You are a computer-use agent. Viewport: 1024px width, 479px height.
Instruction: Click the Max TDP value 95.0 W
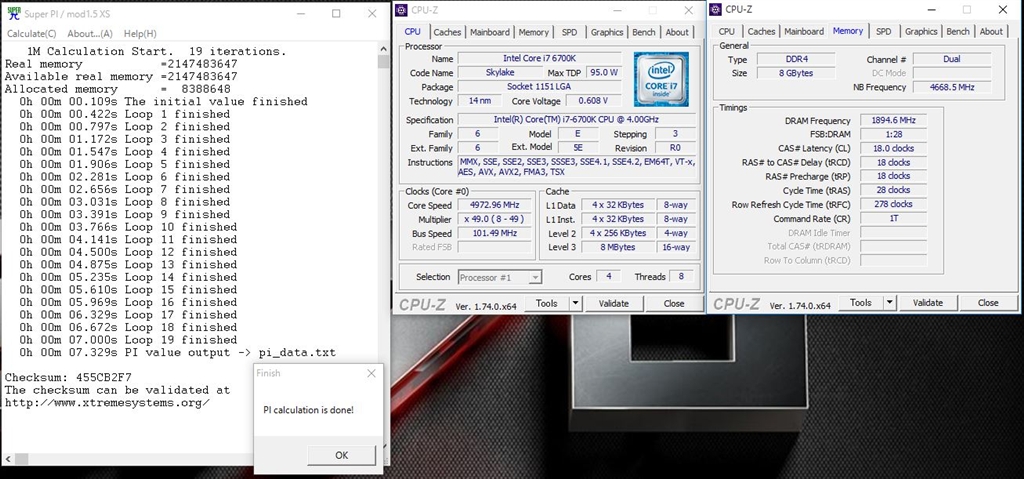tap(603, 73)
